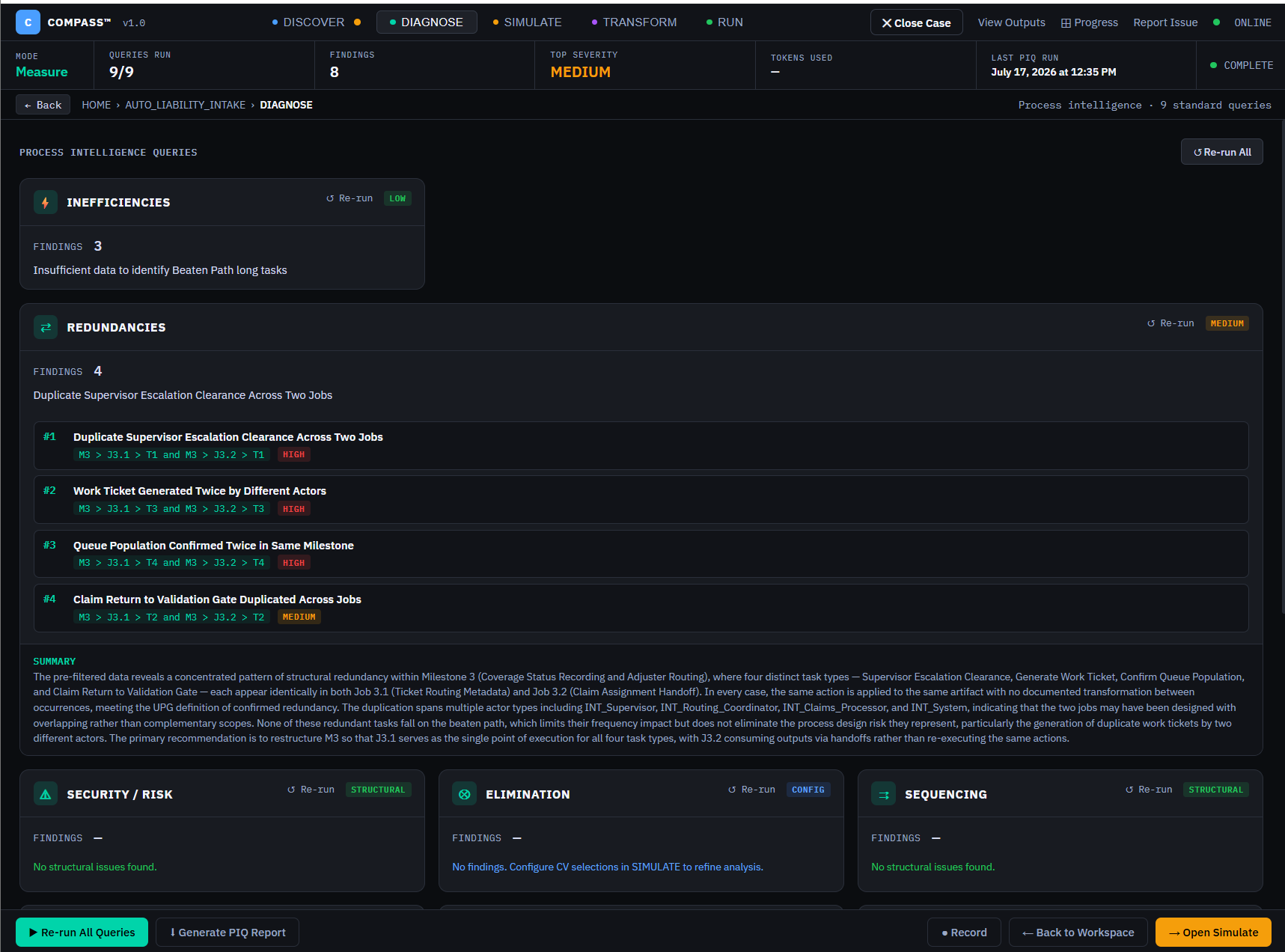Click the Elimination card title
The width and height of the screenshot is (1285, 952).
click(528, 794)
